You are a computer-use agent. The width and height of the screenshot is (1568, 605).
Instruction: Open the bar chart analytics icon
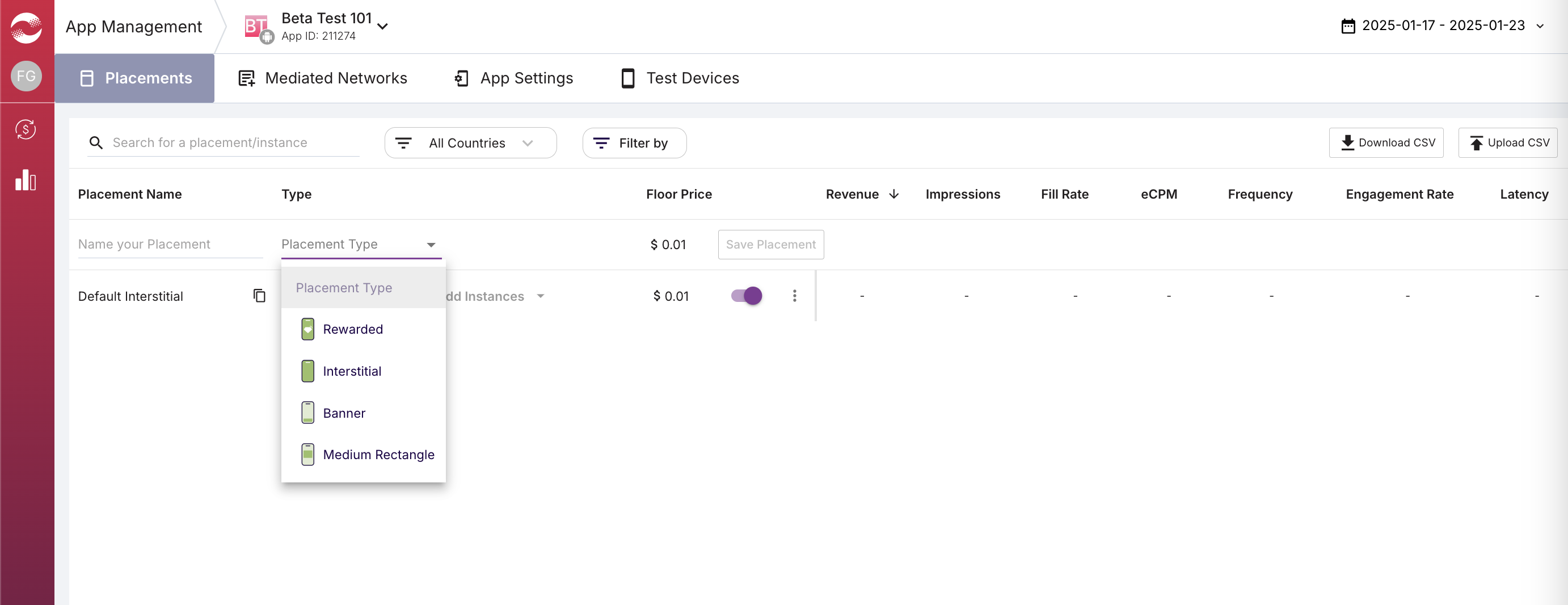pos(26,180)
